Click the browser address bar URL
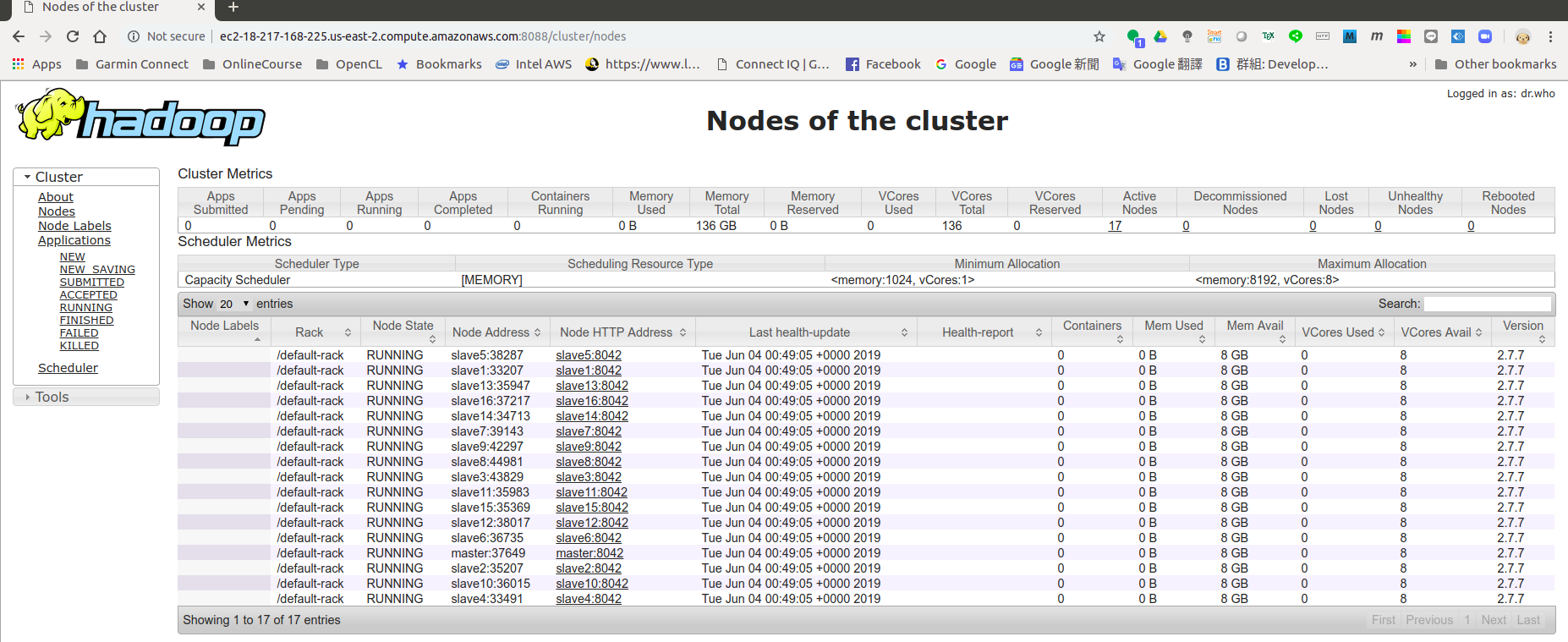 423,36
